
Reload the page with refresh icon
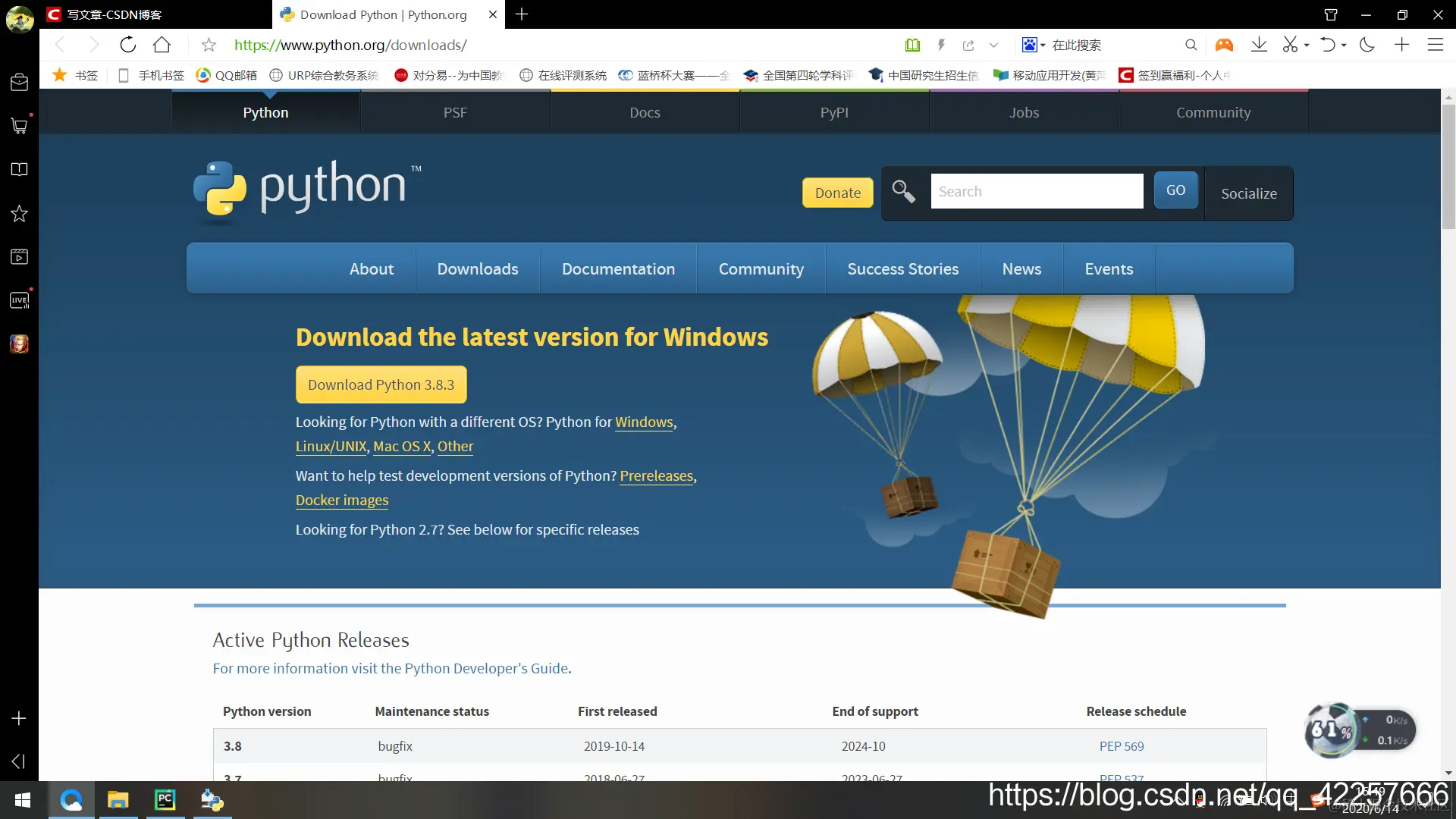click(128, 45)
